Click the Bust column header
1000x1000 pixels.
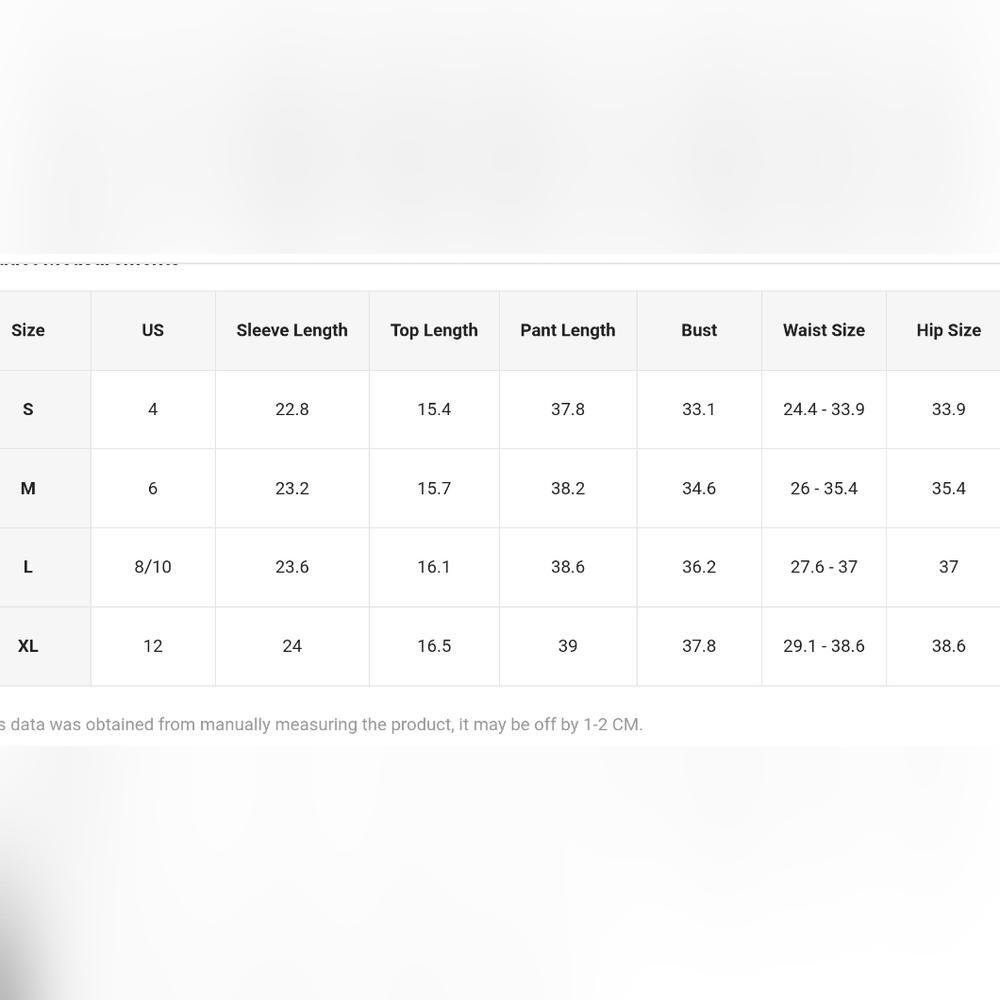pyautogui.click(x=699, y=330)
